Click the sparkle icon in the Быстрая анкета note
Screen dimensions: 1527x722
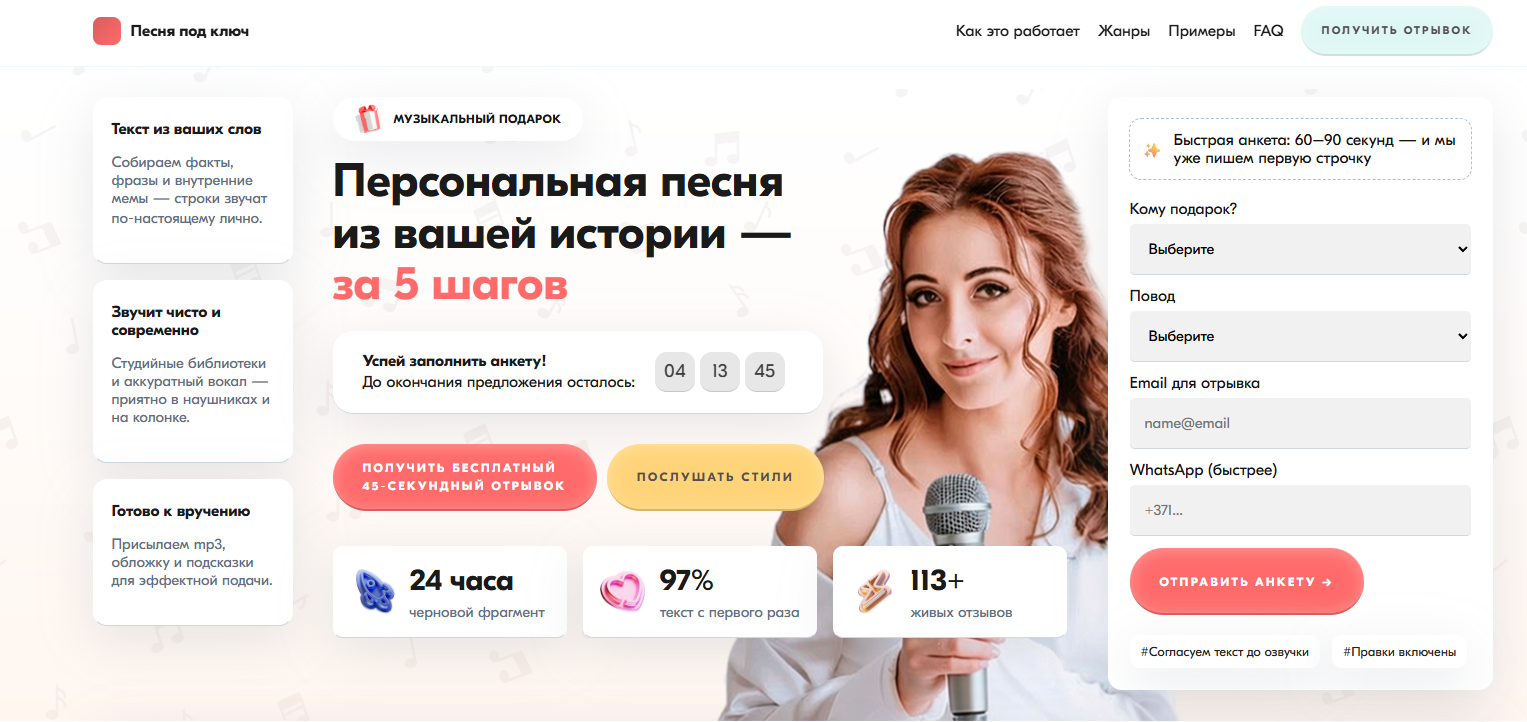coord(1152,150)
